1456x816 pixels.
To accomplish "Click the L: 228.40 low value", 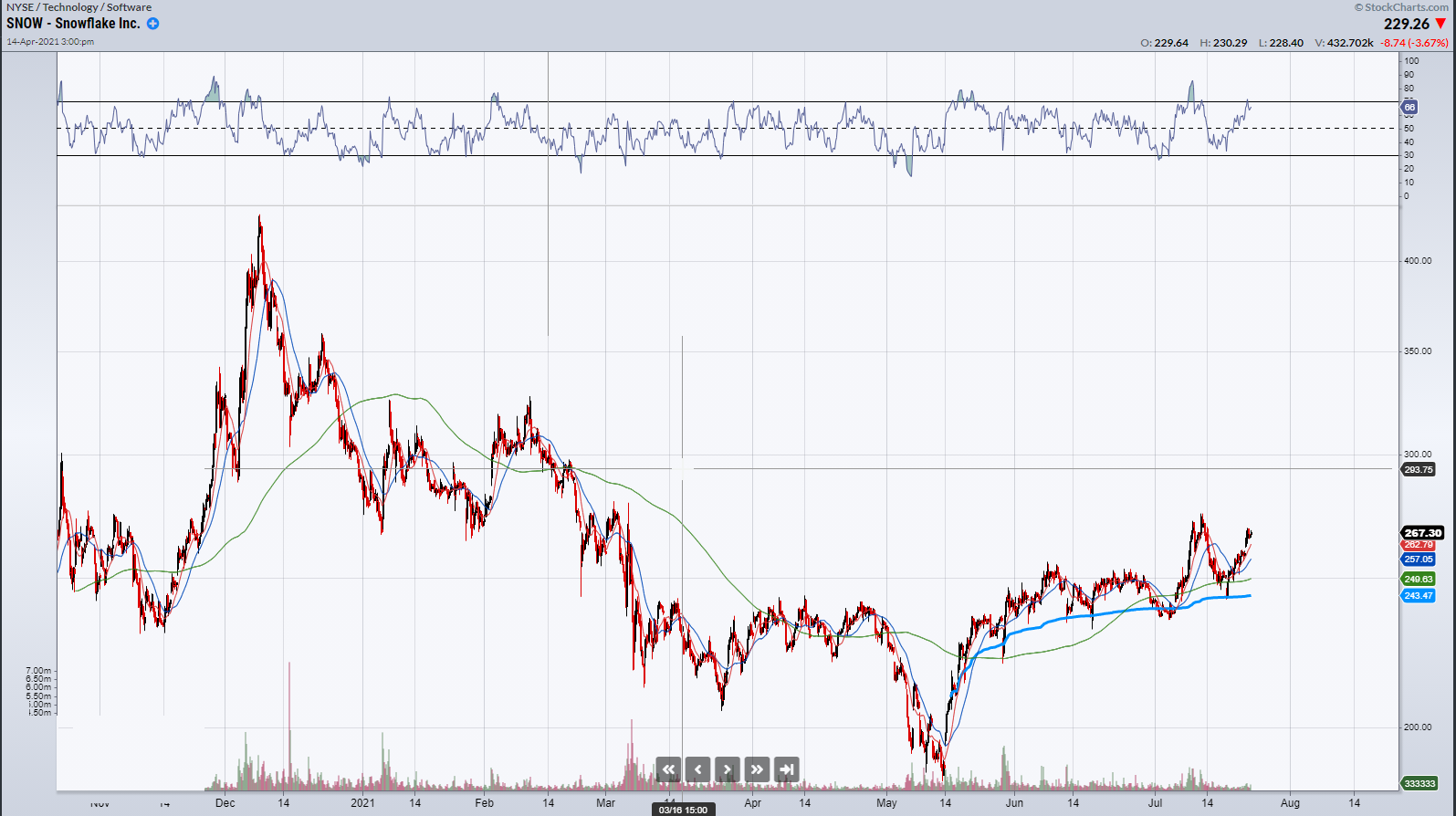I will click(1281, 43).
